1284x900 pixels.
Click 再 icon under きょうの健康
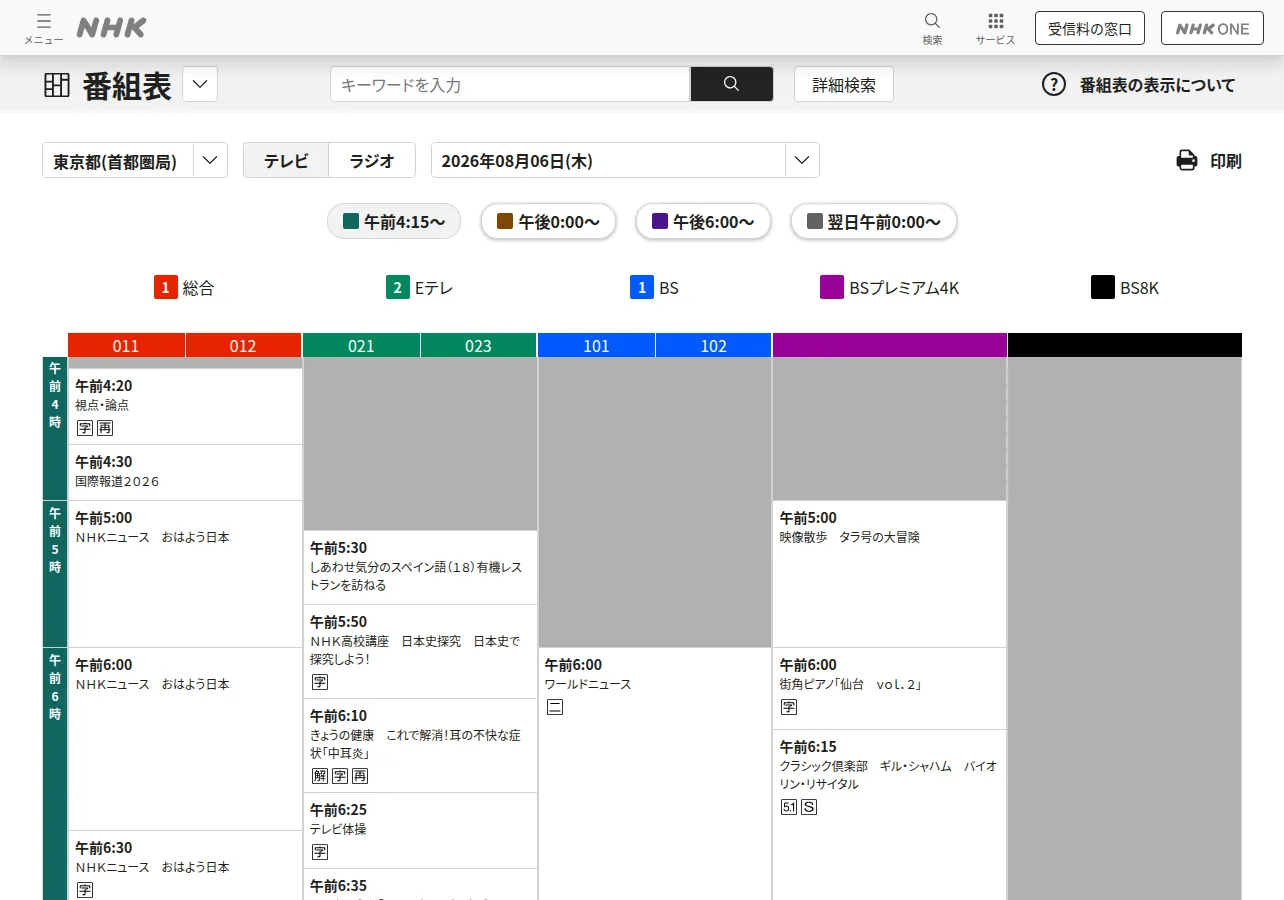click(x=360, y=776)
